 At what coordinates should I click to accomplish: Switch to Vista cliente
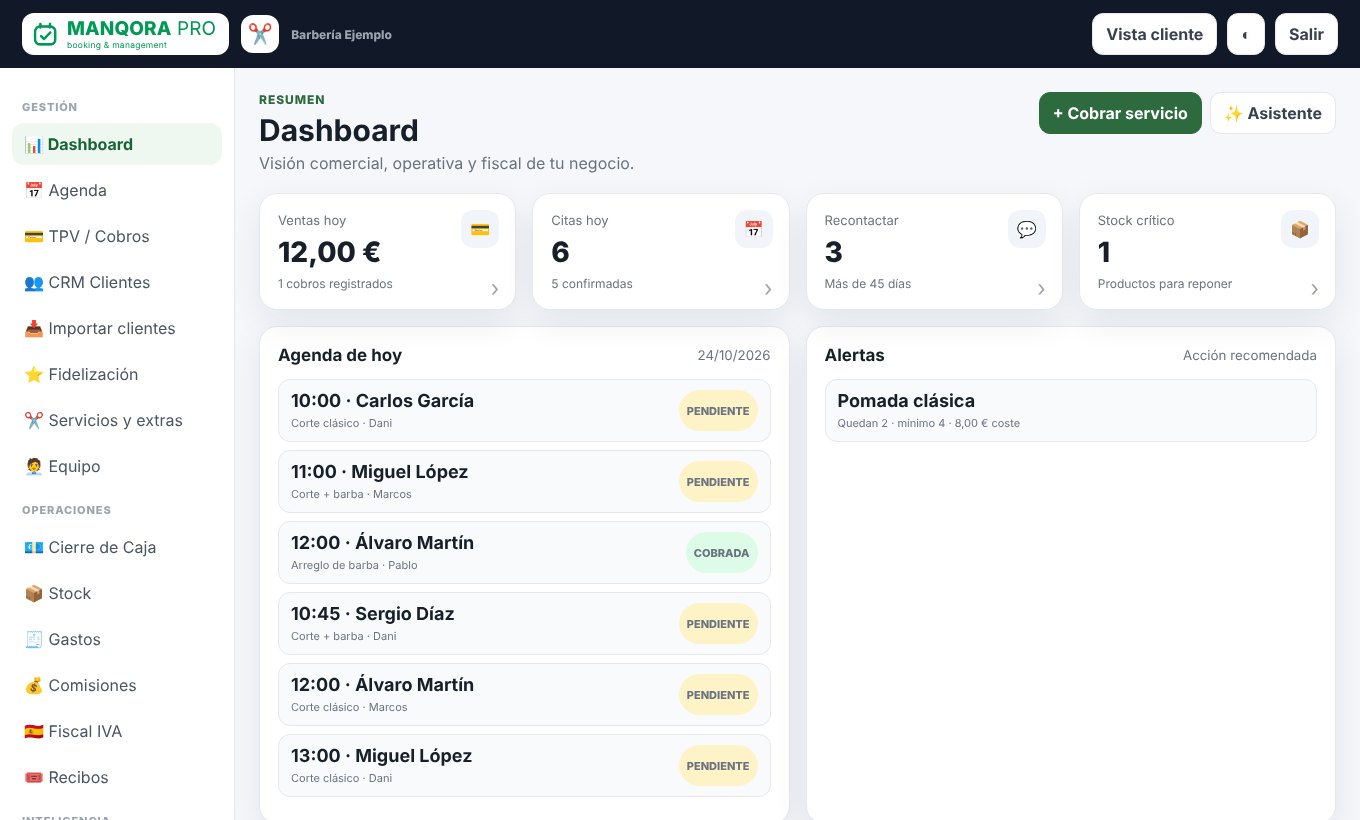coord(1154,34)
